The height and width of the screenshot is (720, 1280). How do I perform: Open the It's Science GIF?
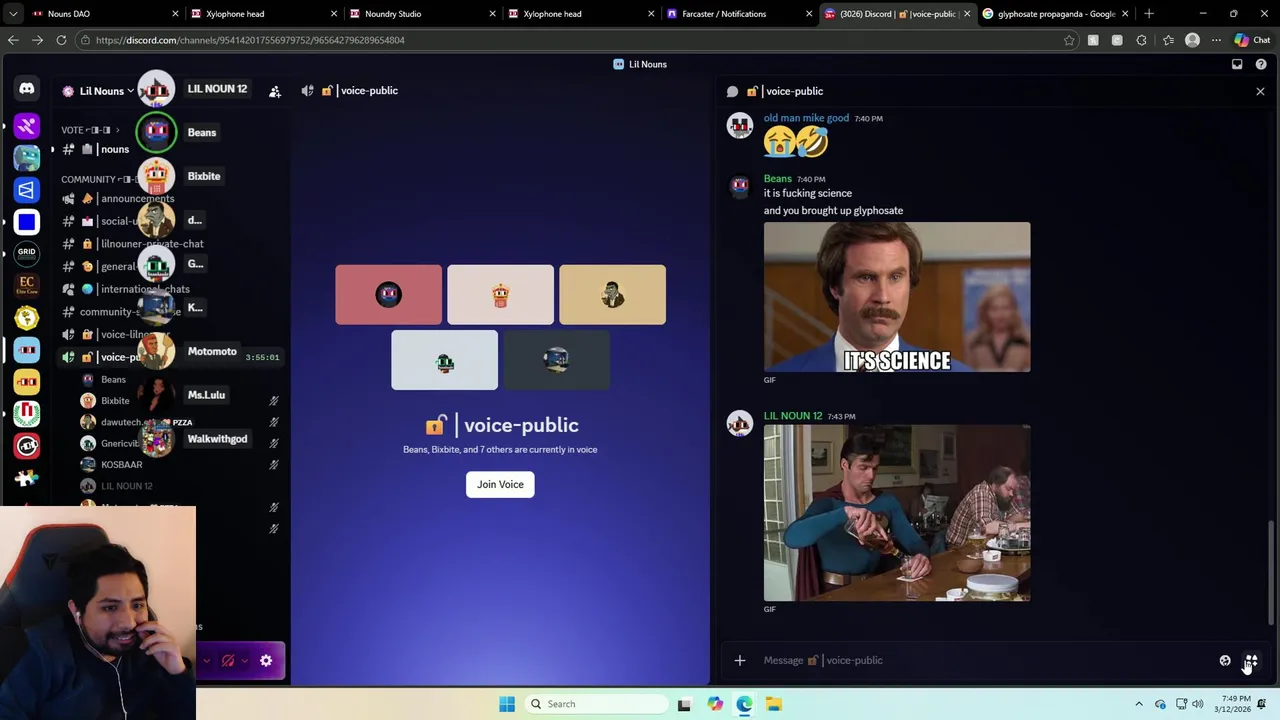(897, 297)
